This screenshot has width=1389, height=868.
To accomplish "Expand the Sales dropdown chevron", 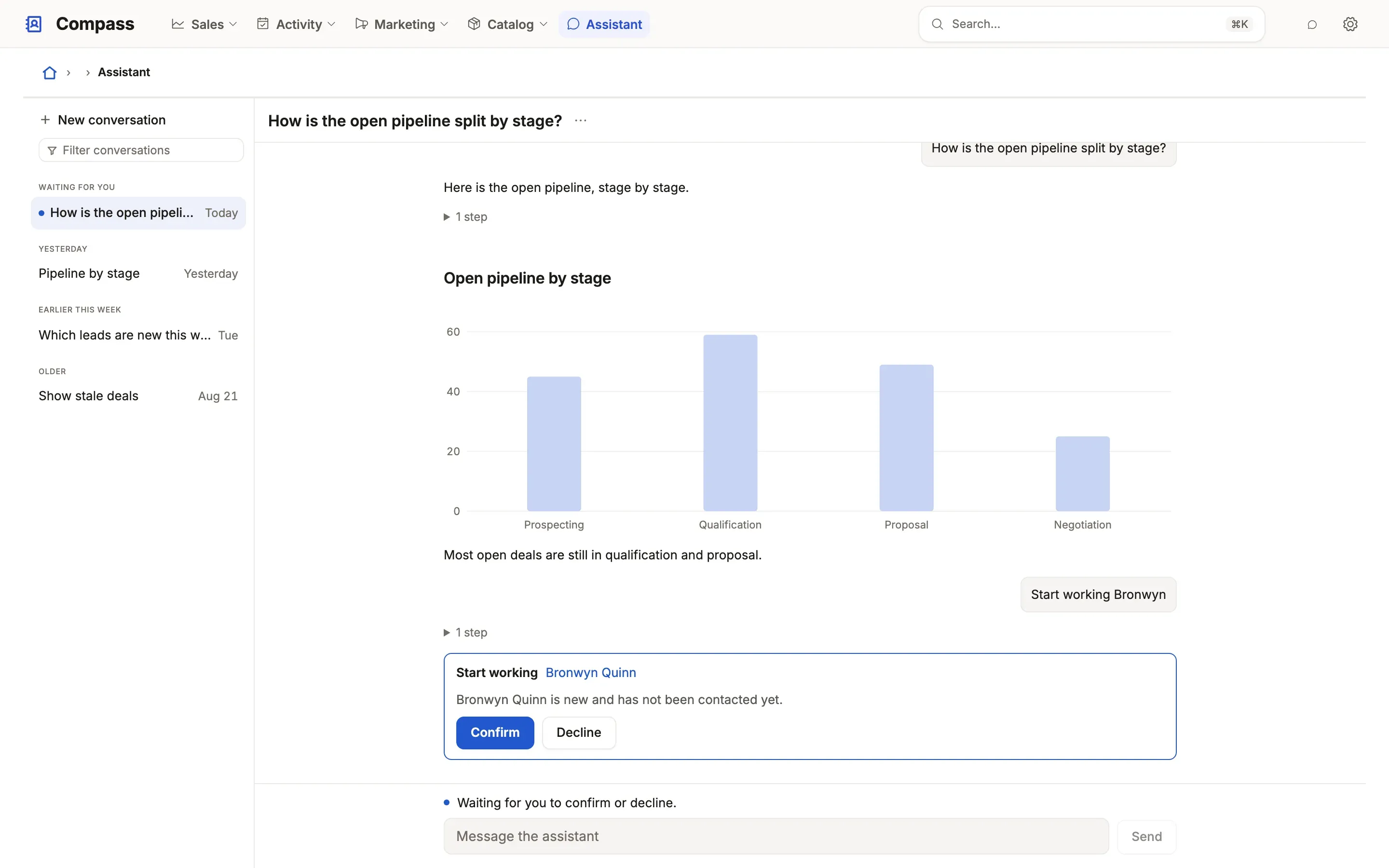I will point(233,24).
